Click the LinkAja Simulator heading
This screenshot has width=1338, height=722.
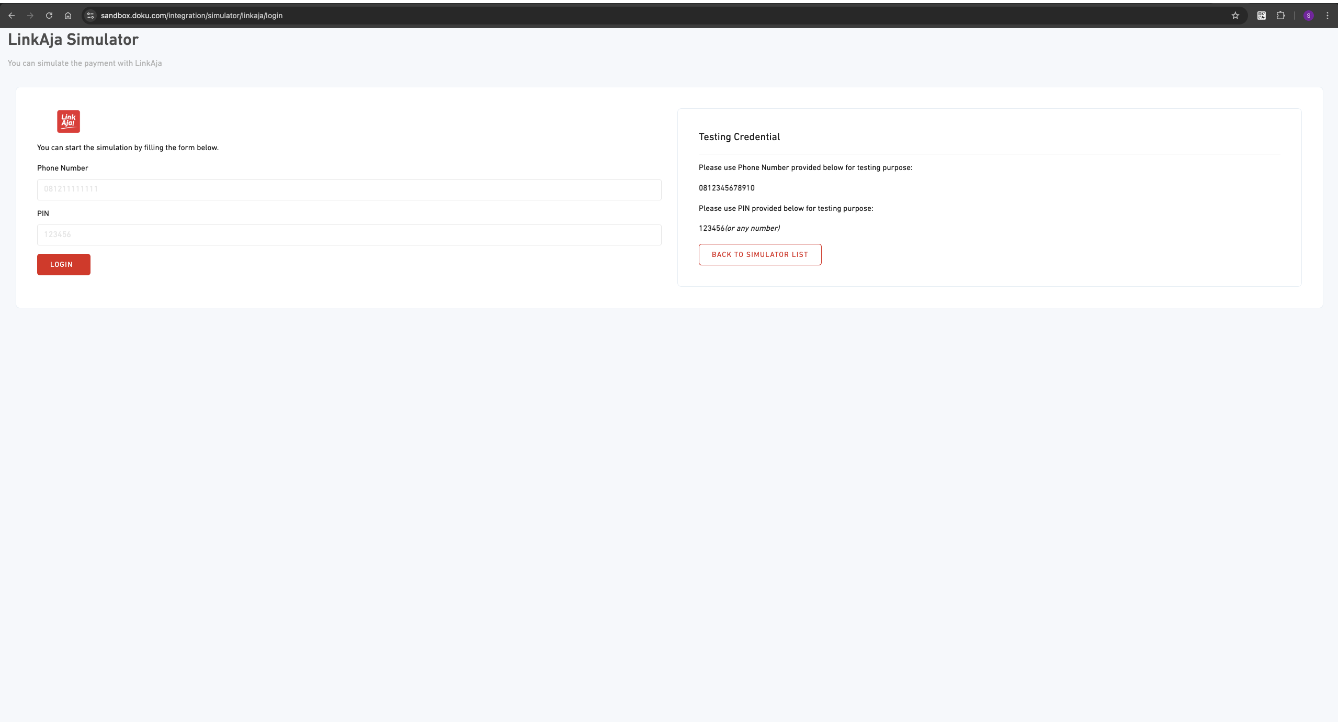pos(73,40)
